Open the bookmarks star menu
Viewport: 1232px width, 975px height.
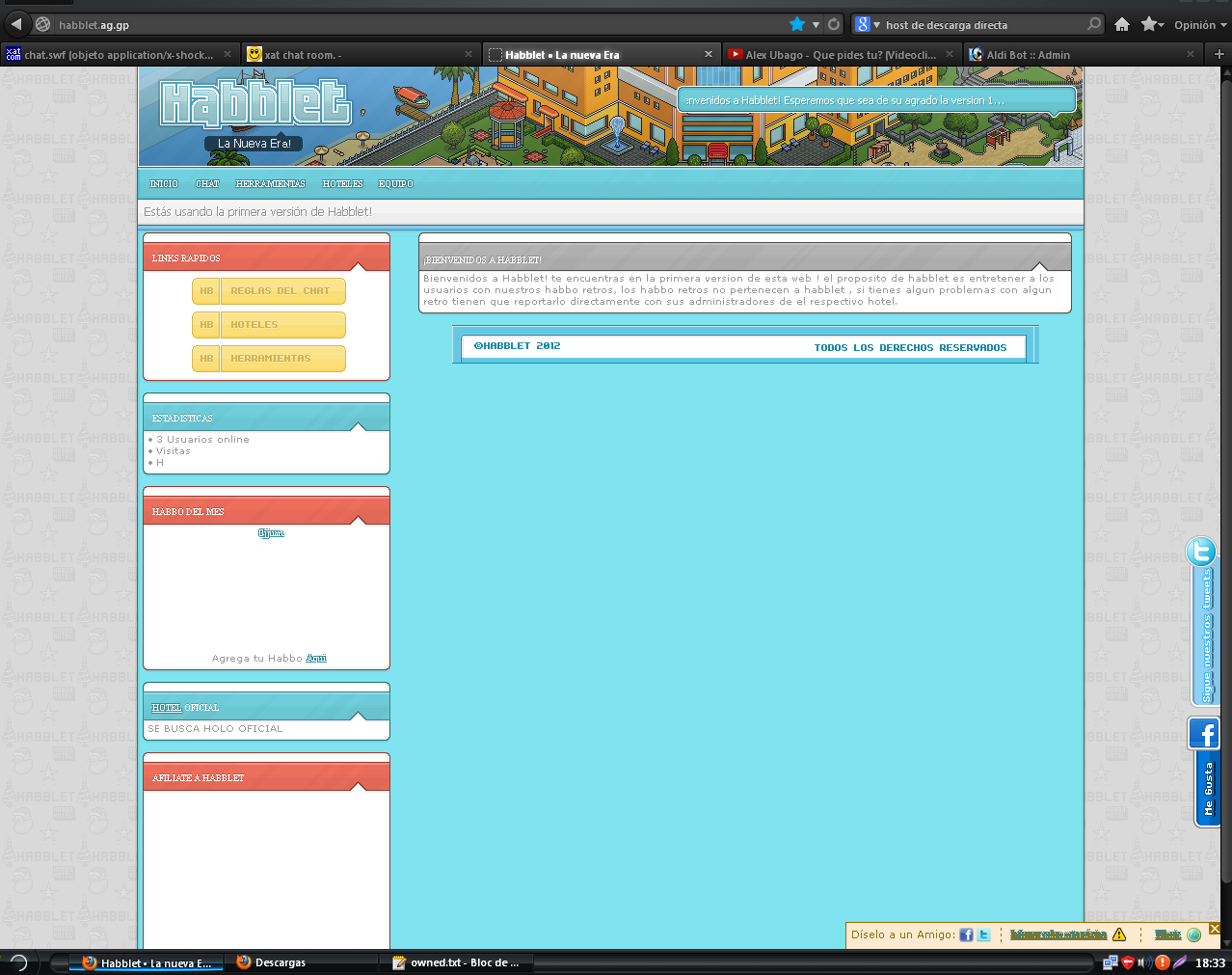1152,24
